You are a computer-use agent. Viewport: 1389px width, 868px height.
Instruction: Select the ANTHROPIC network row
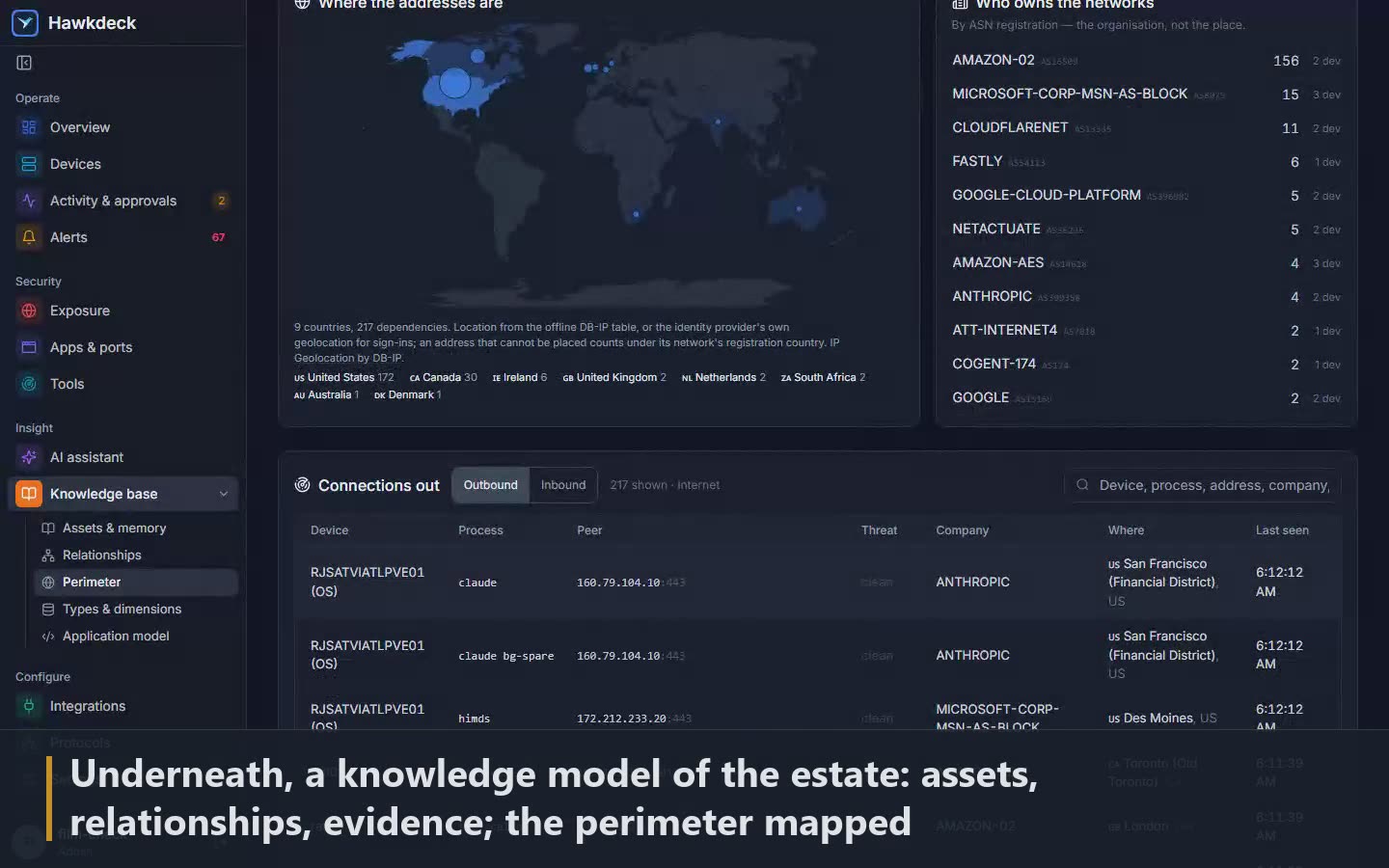pyautogui.click(x=1146, y=297)
